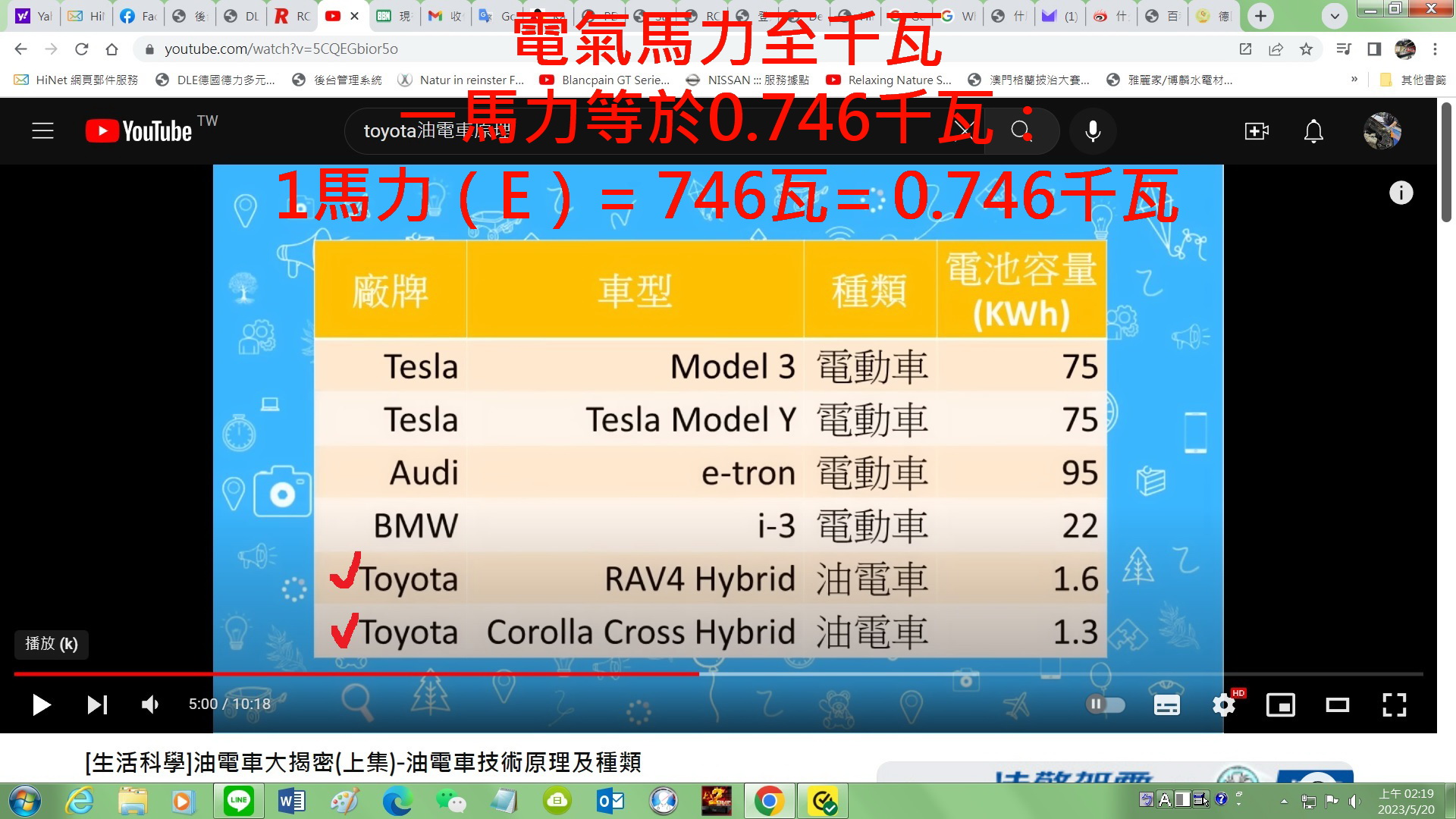This screenshot has height=819, width=1456.
Task: Open the media tab controls icon
Action: (x=1344, y=49)
